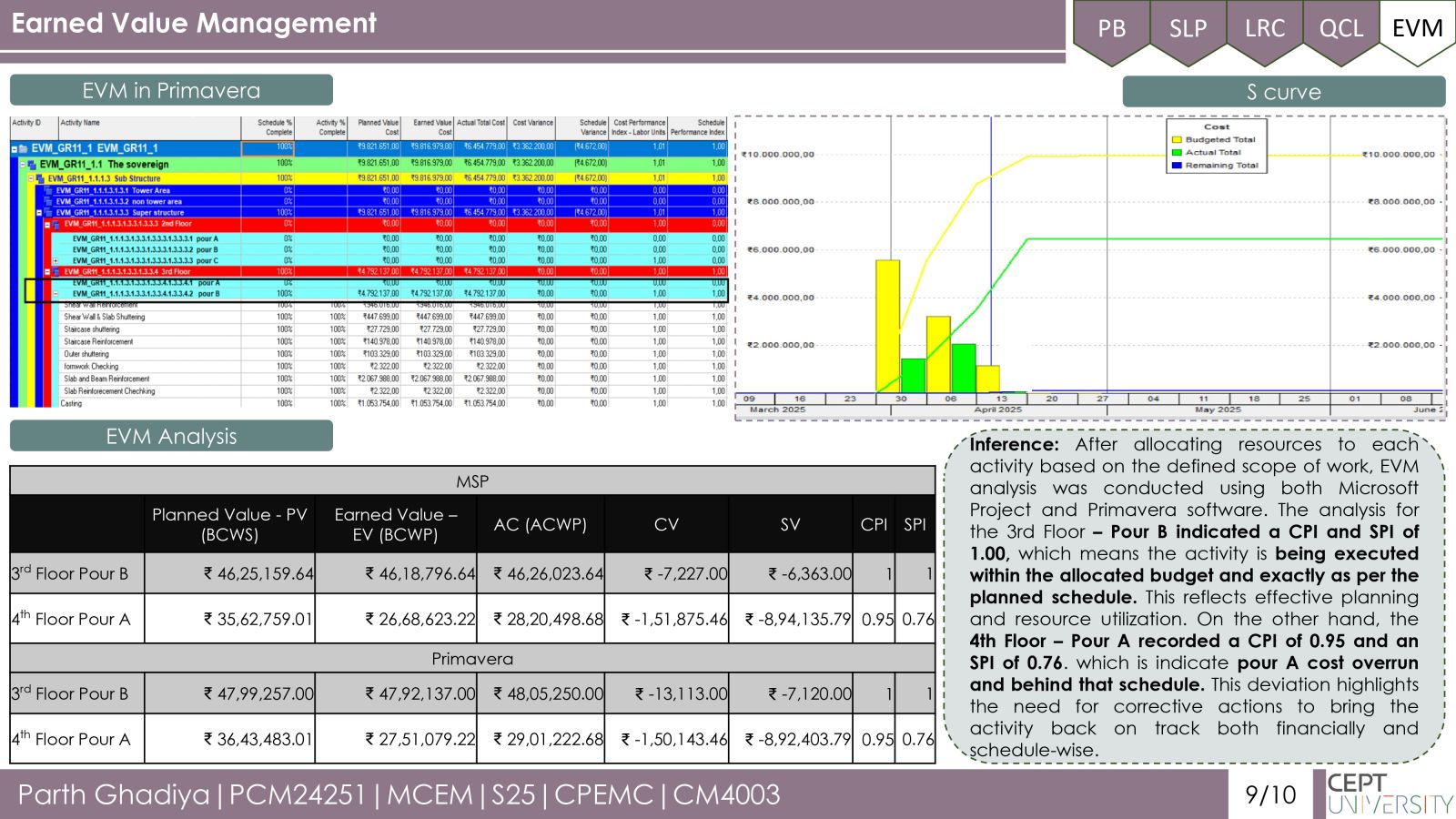Screen dimensions: 1456x819
Task: Select the 'Casting' activity row
Action: (393, 403)
